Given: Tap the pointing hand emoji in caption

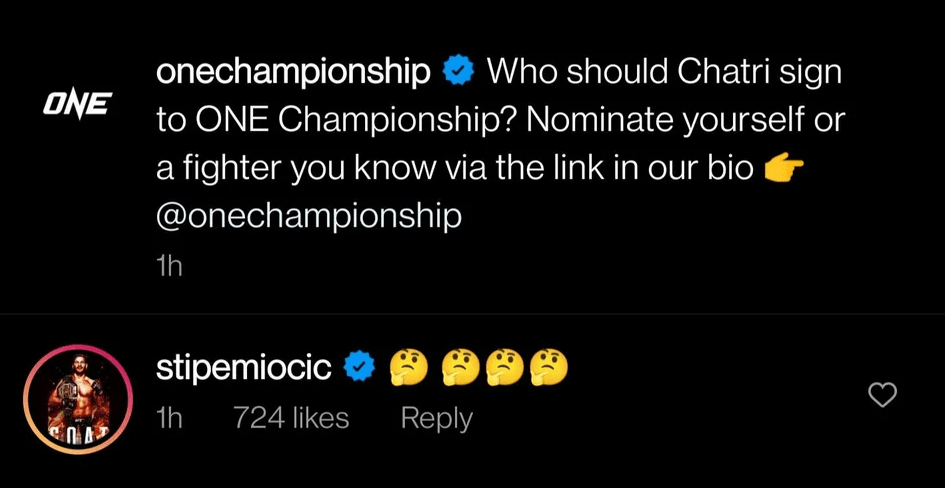Looking at the screenshot, I should pos(783,169).
